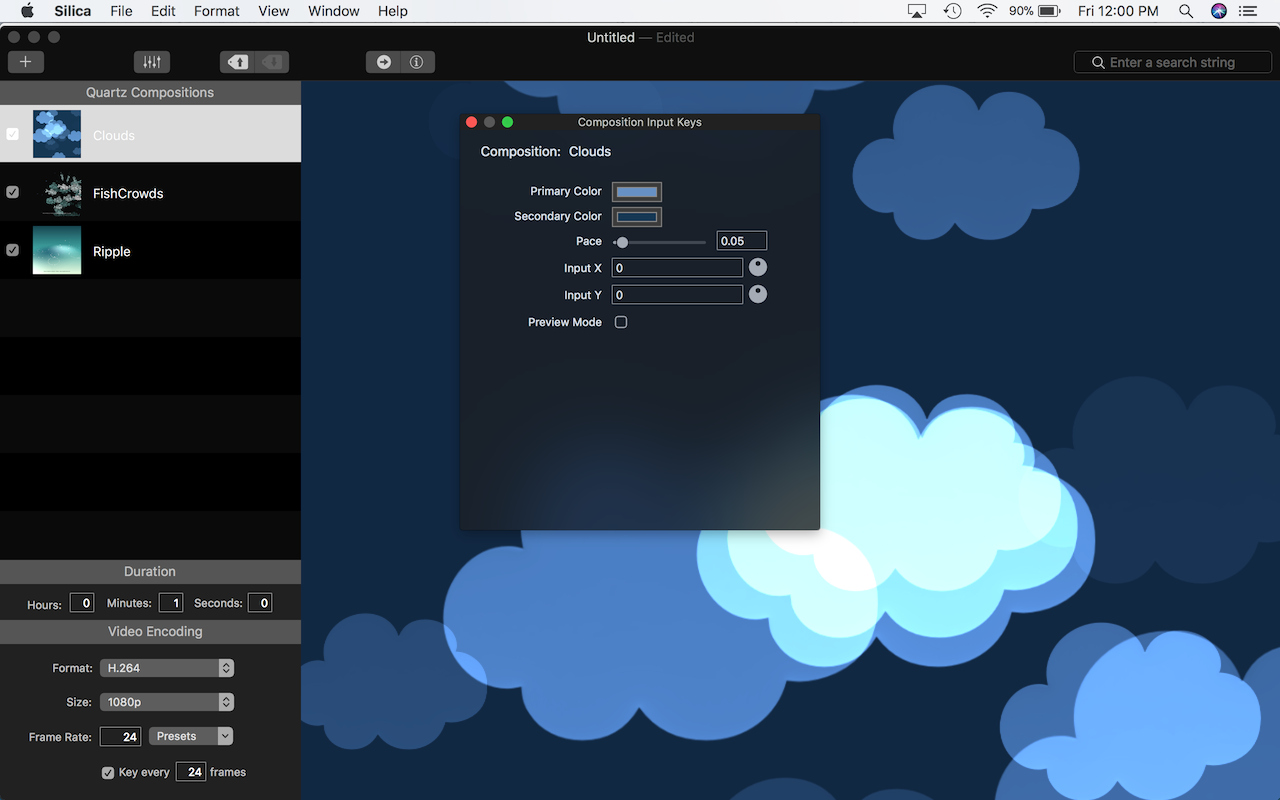Open the Format H.264 dropdown
Viewport: 1280px width, 800px height.
click(x=167, y=668)
